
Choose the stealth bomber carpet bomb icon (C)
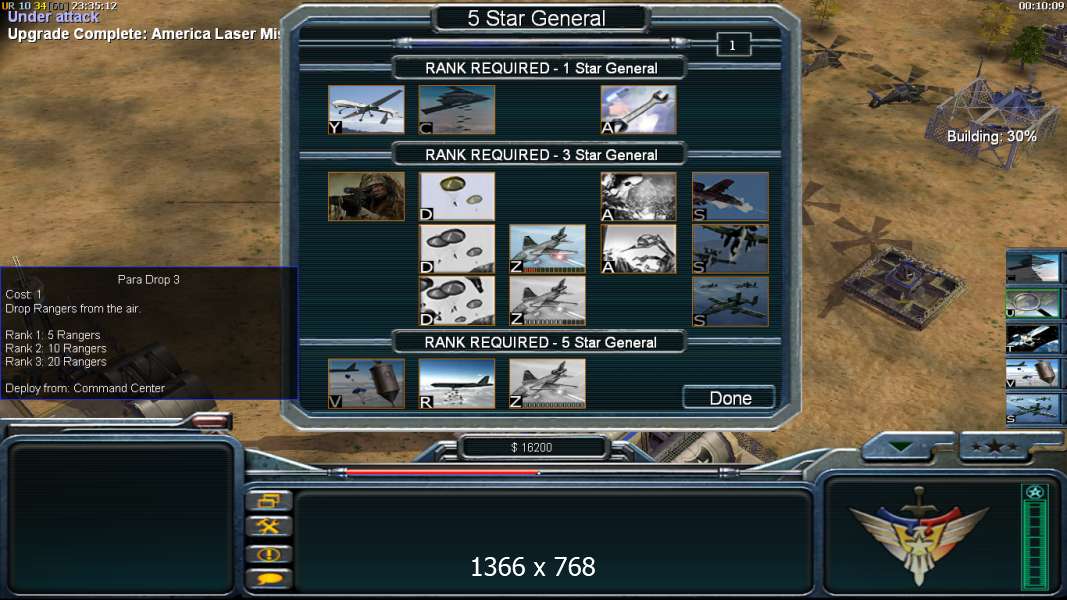457,110
